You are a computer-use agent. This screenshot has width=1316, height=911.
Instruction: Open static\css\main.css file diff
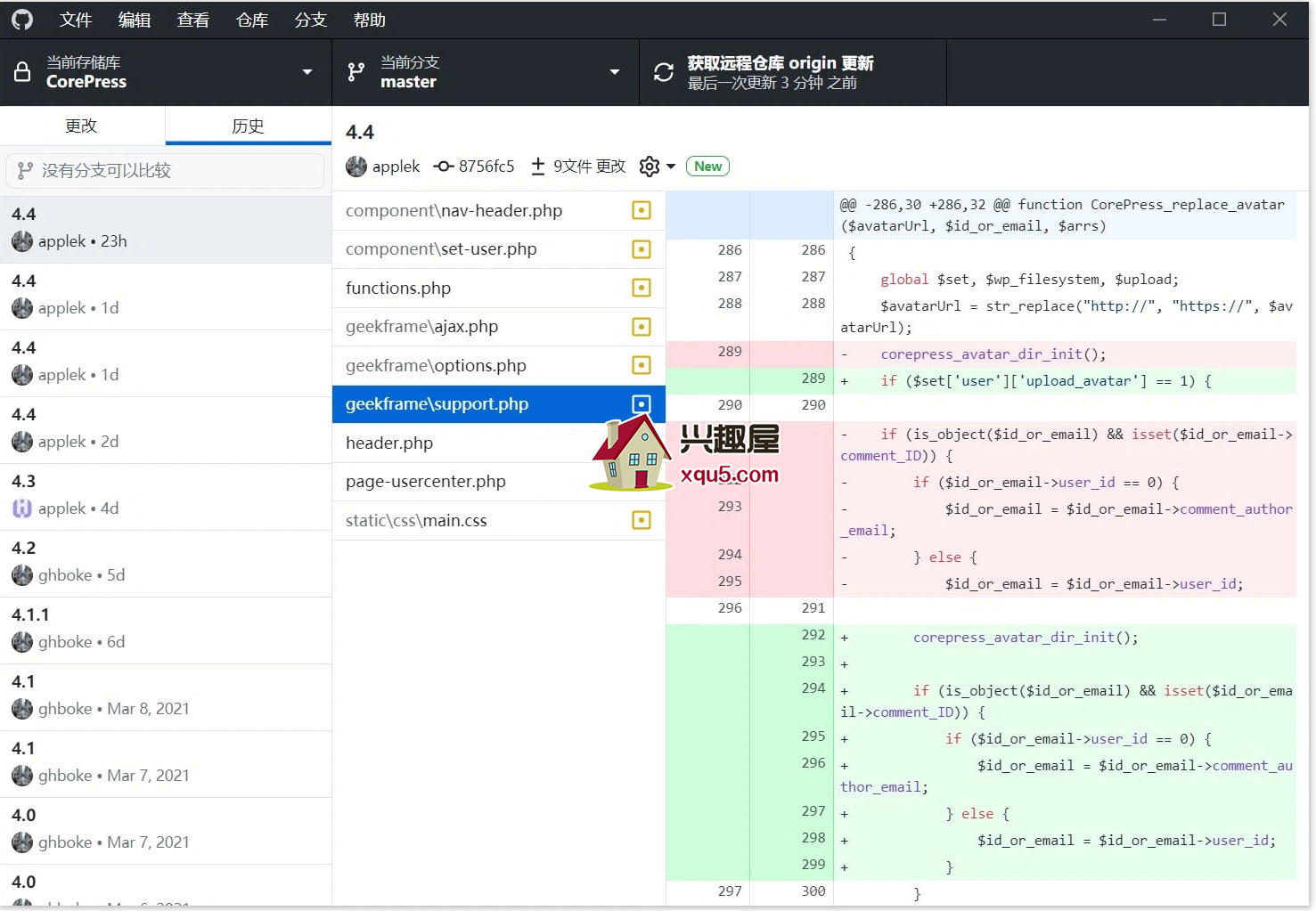pyautogui.click(x=499, y=520)
